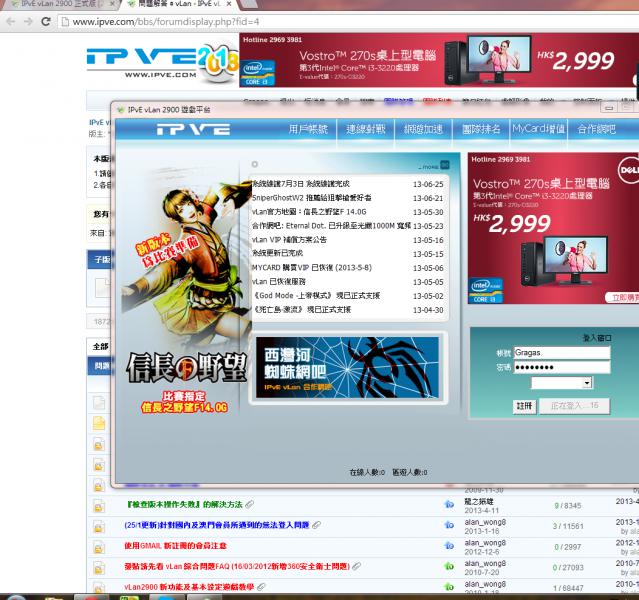
Task: Go back using the browser back arrow
Action: [x=11, y=22]
